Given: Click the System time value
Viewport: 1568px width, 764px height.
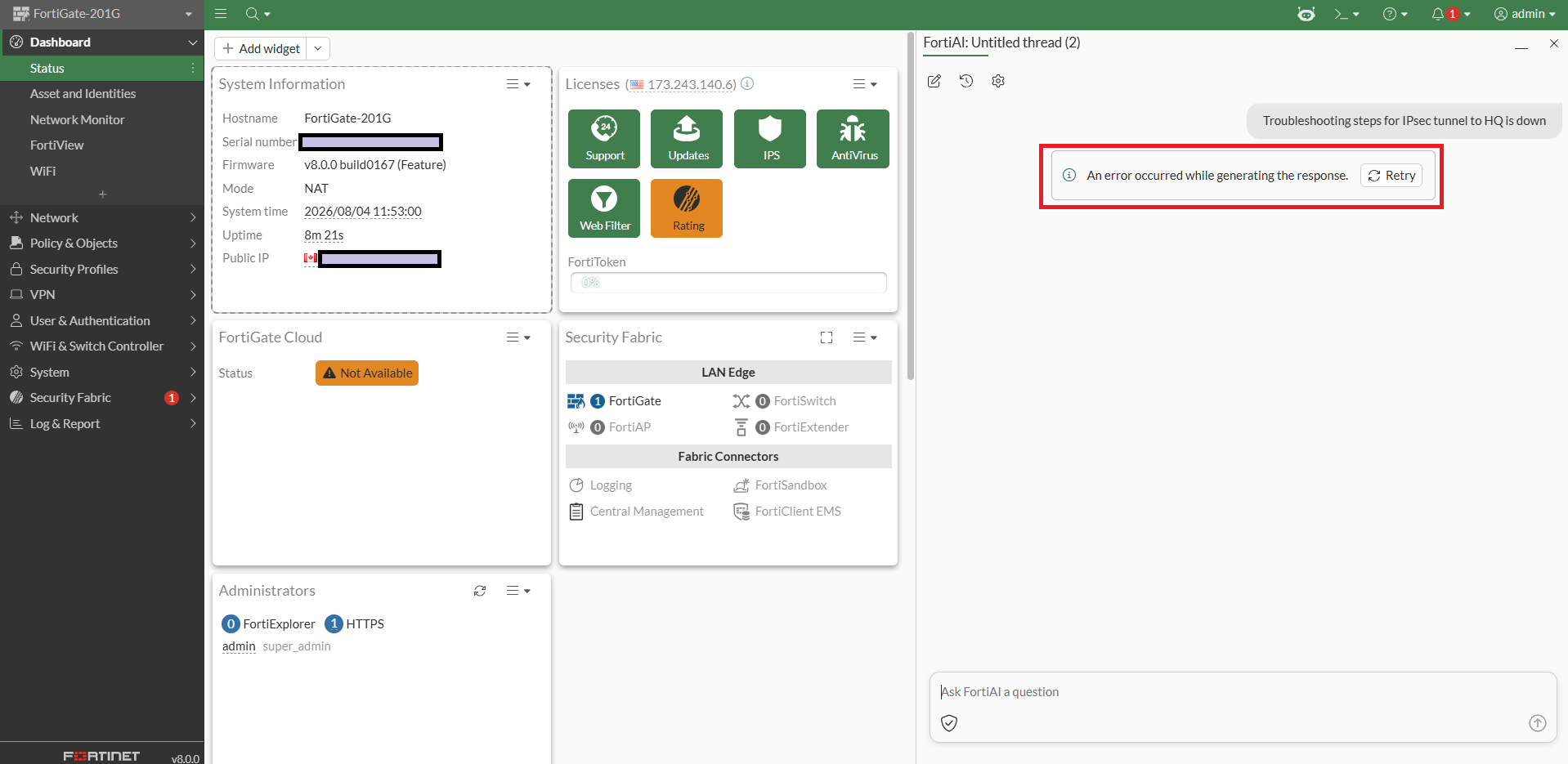Looking at the screenshot, I should coord(363,212).
